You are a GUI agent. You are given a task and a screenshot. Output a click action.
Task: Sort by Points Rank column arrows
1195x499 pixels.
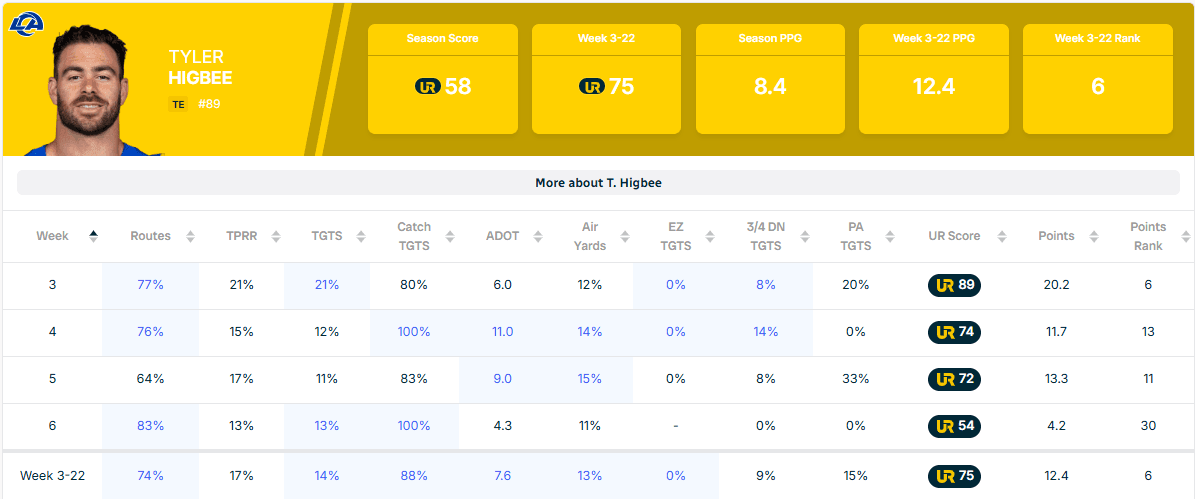point(1185,236)
